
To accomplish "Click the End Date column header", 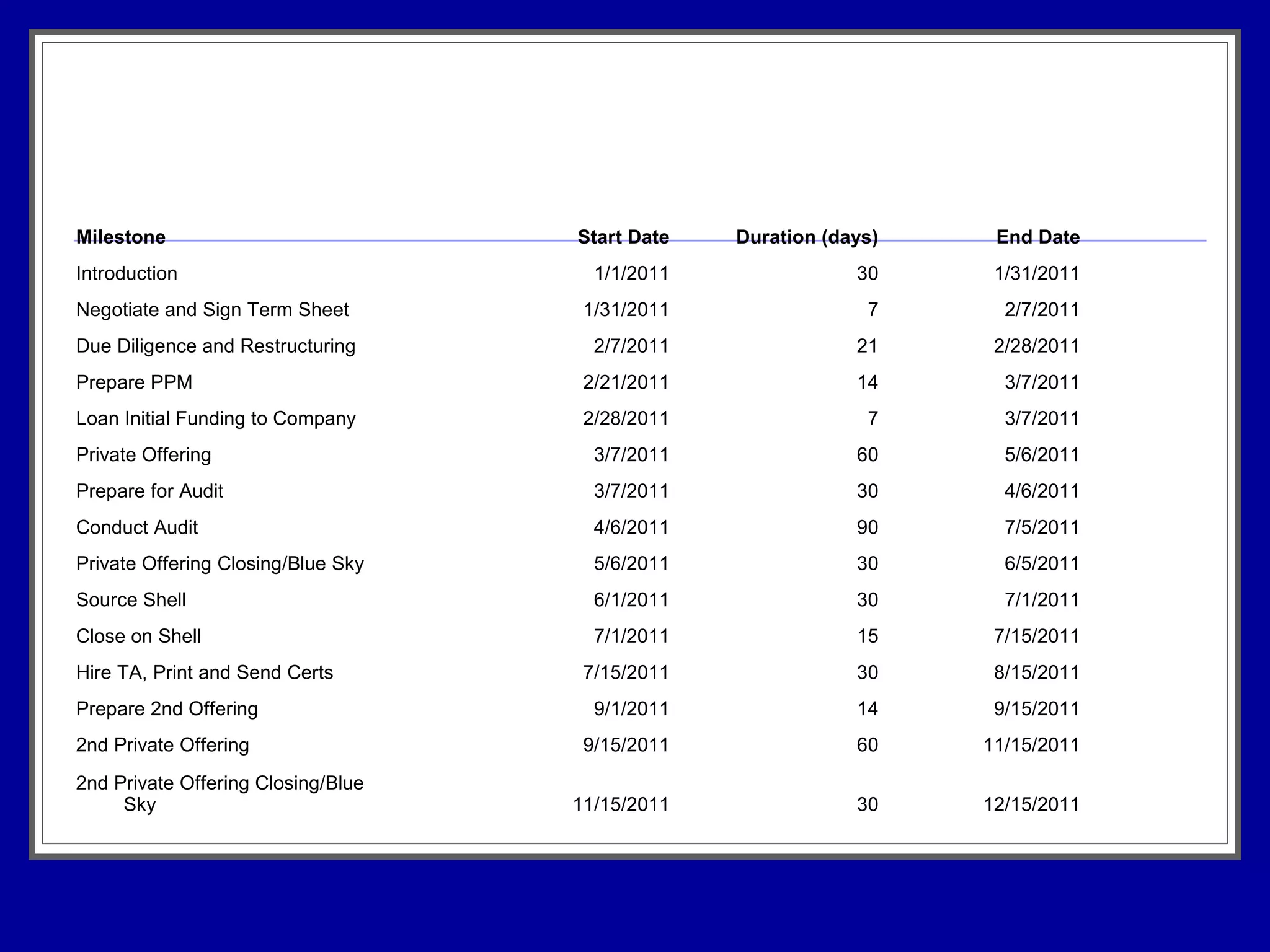I will click(x=1037, y=237).
